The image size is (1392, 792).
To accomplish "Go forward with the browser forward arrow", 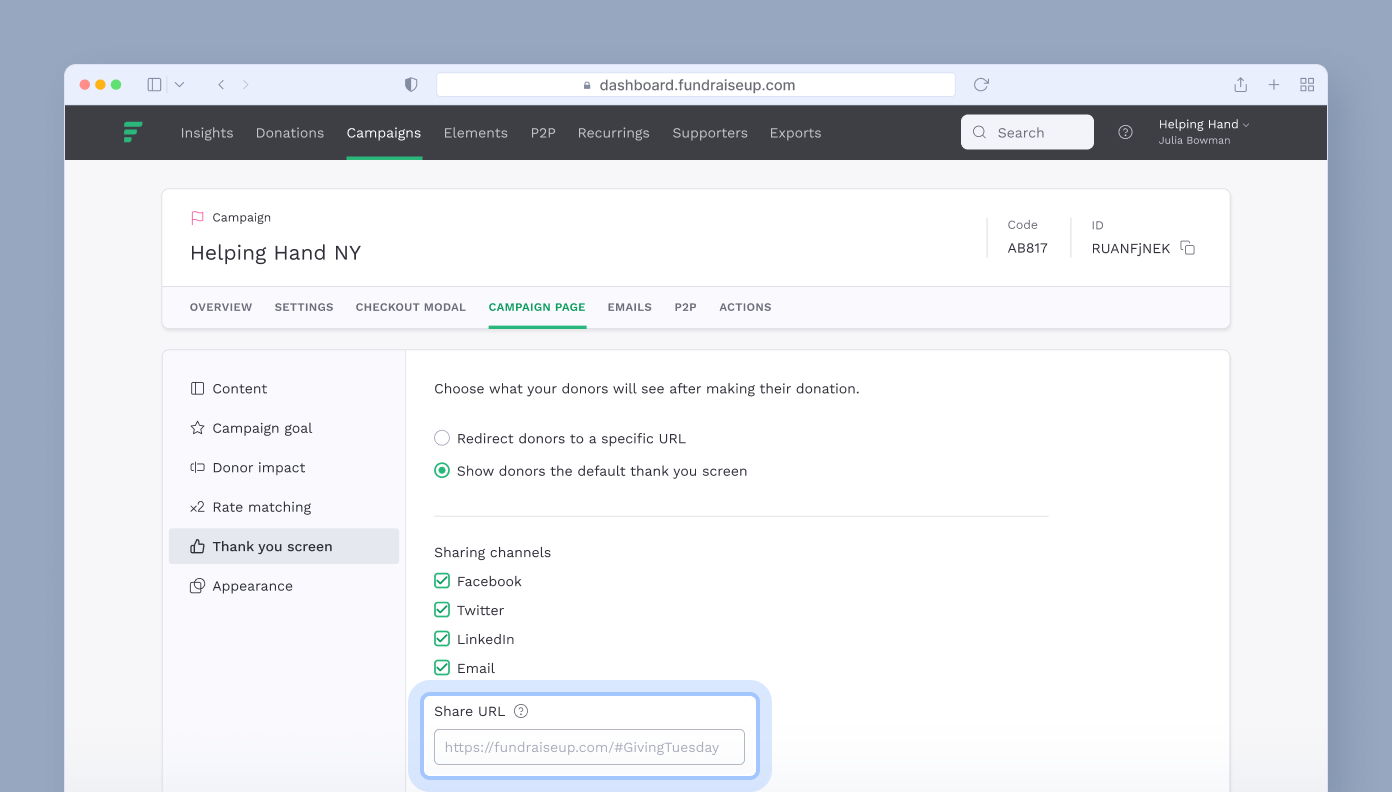I will 246,85.
